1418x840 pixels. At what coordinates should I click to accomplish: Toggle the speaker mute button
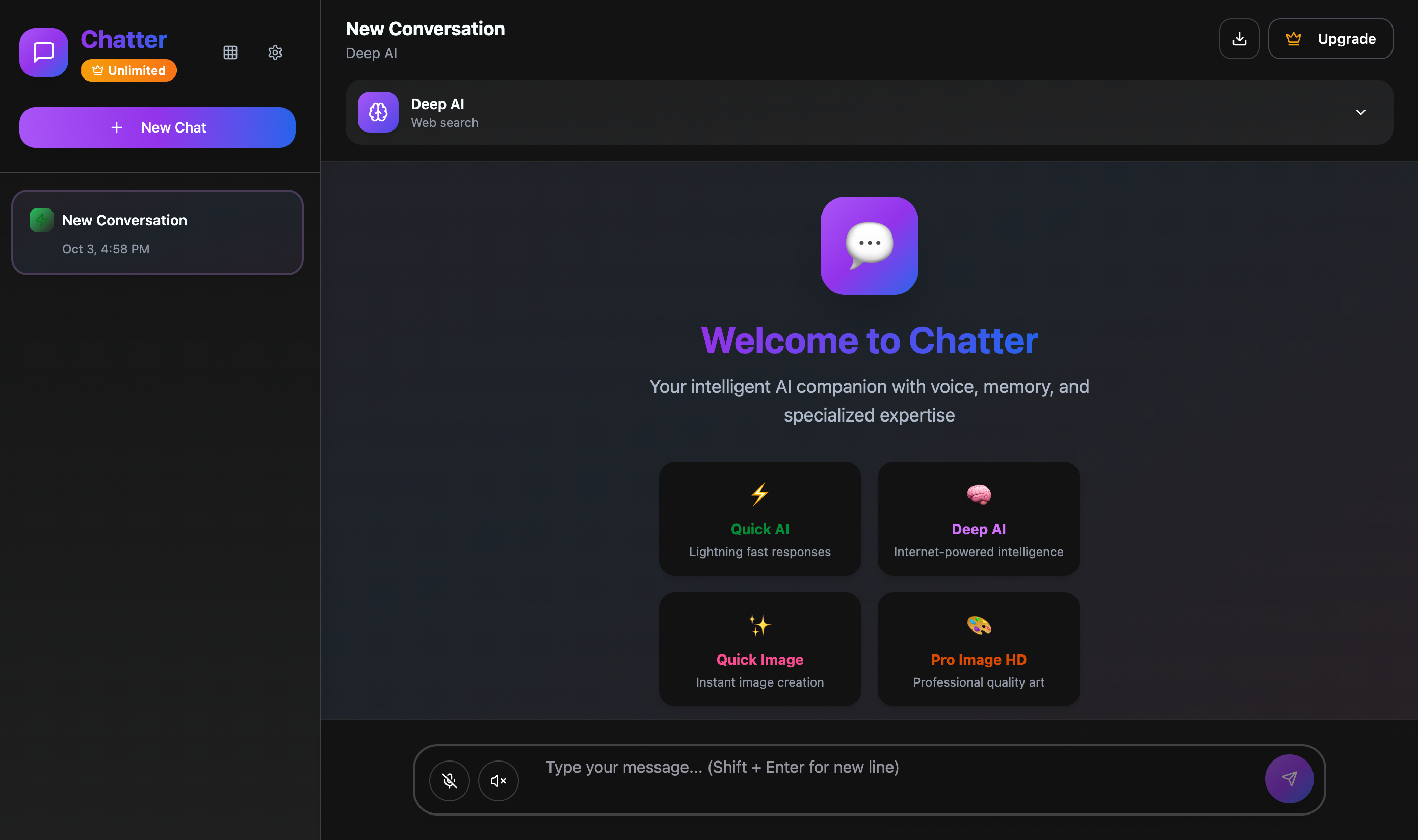click(x=498, y=780)
